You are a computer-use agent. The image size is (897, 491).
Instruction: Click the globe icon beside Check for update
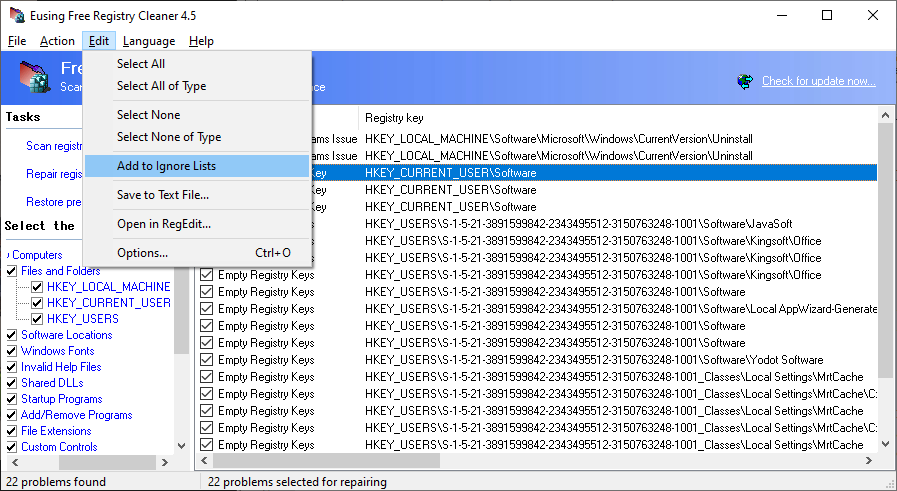745,81
